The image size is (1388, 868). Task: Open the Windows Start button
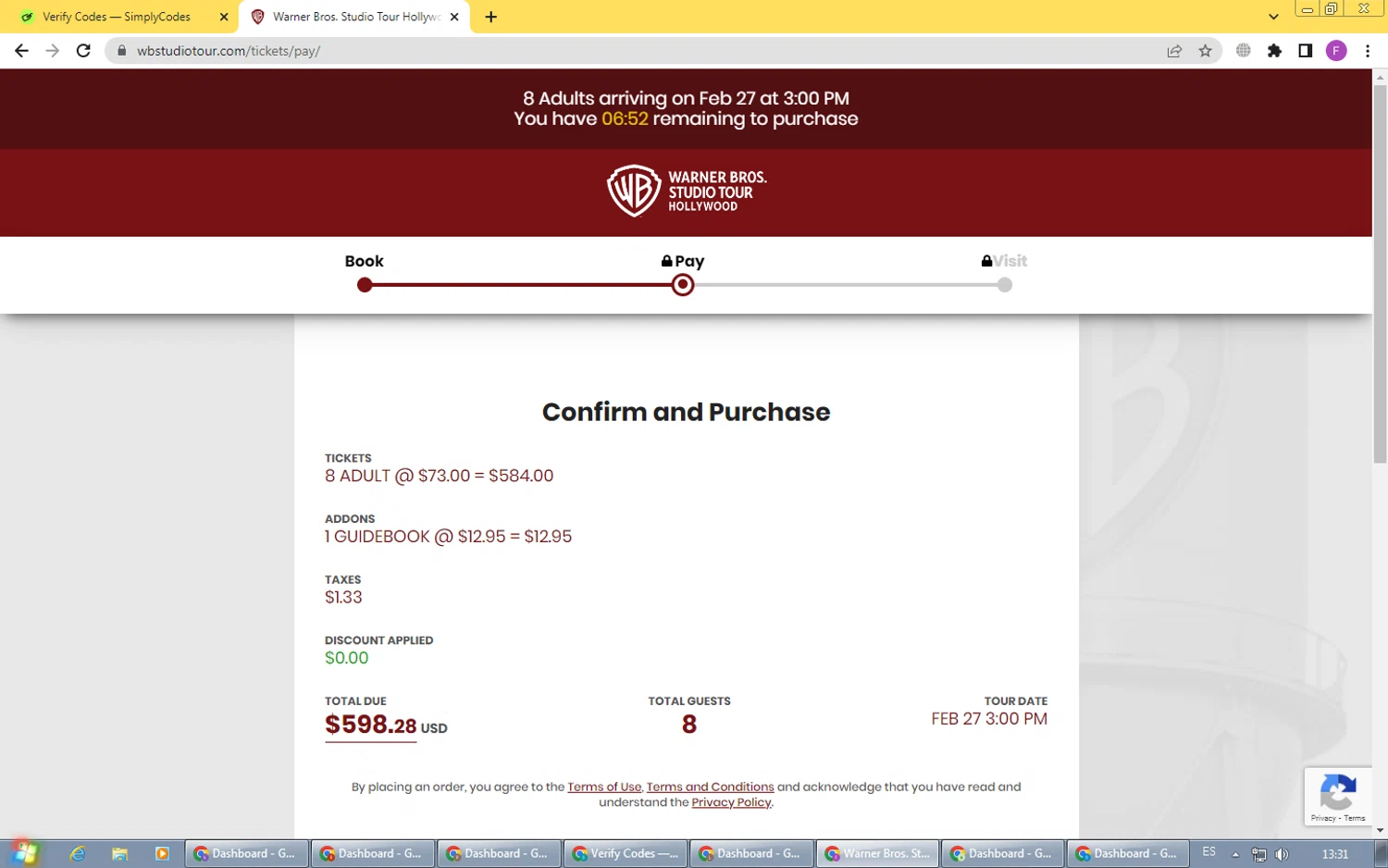[x=25, y=853]
